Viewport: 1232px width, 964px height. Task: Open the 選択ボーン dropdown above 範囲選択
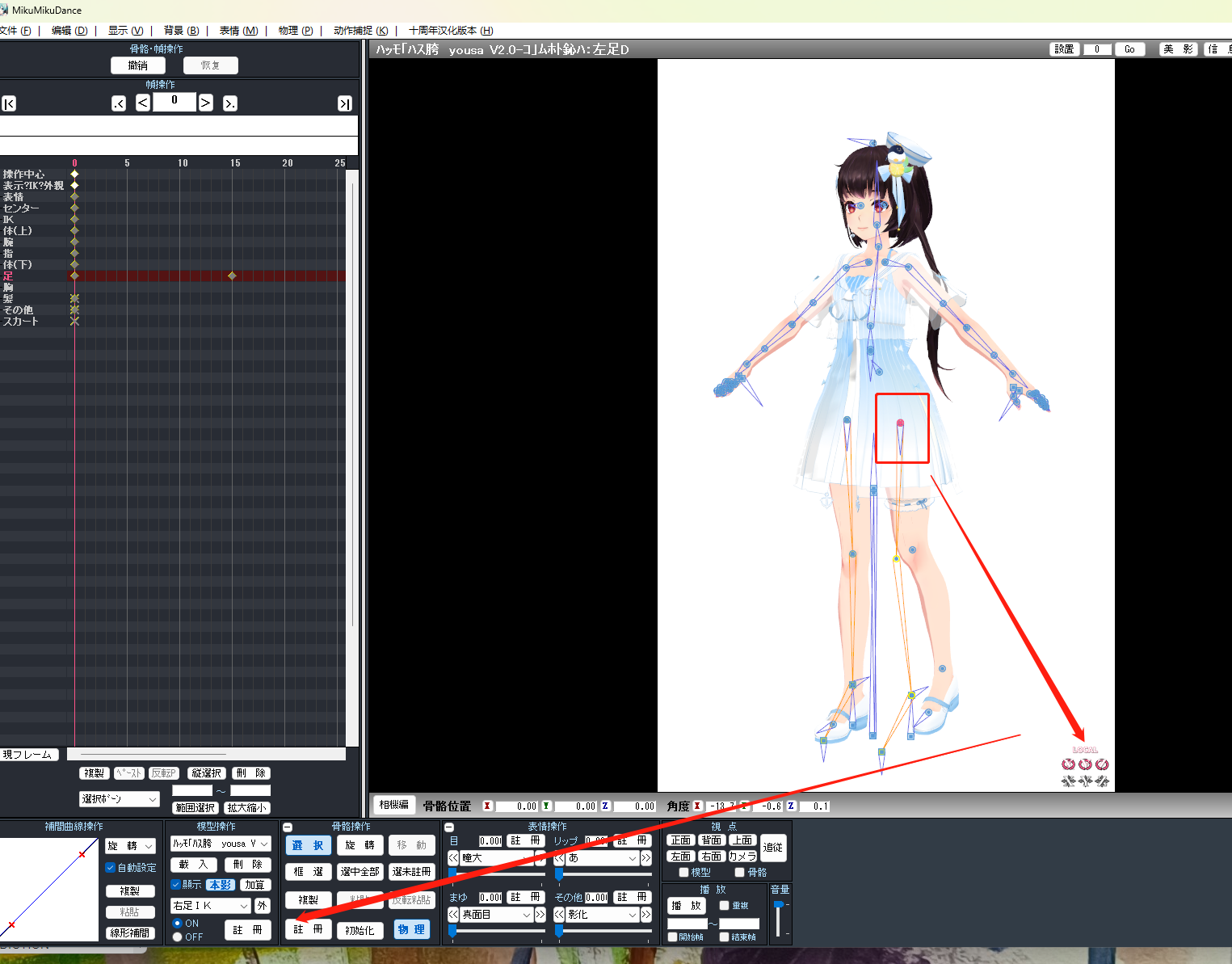click(119, 798)
